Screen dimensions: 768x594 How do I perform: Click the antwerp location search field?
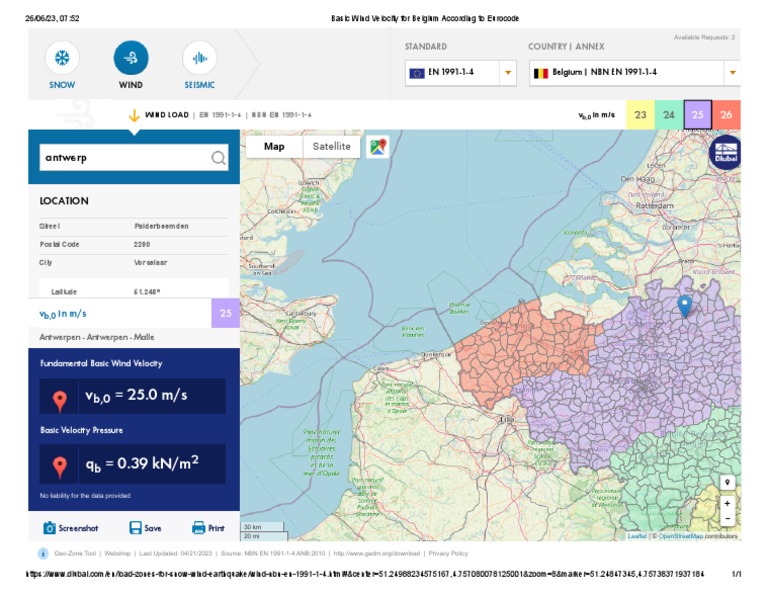[x=122, y=157]
